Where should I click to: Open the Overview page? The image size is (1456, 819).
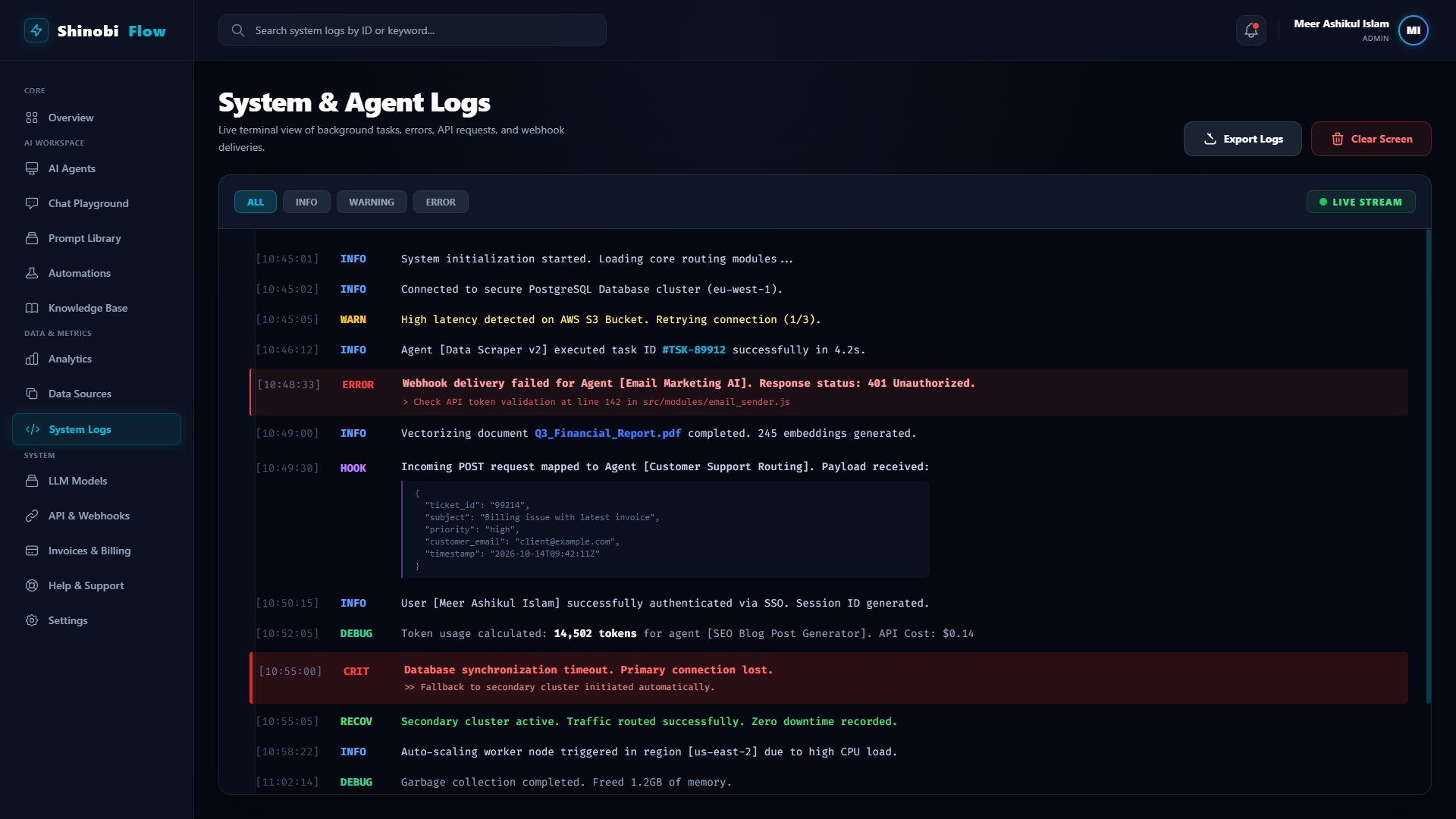[x=96, y=118]
